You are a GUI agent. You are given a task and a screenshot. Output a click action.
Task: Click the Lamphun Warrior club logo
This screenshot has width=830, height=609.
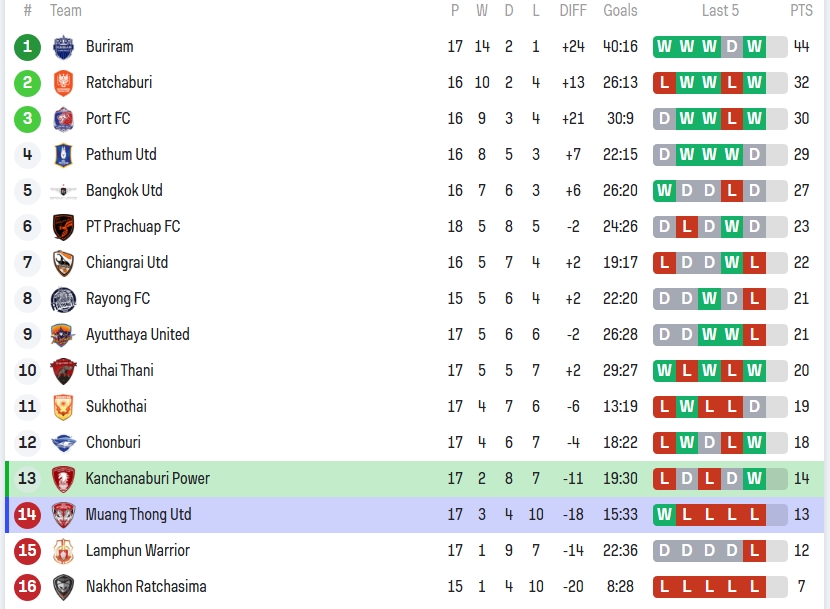click(x=63, y=551)
